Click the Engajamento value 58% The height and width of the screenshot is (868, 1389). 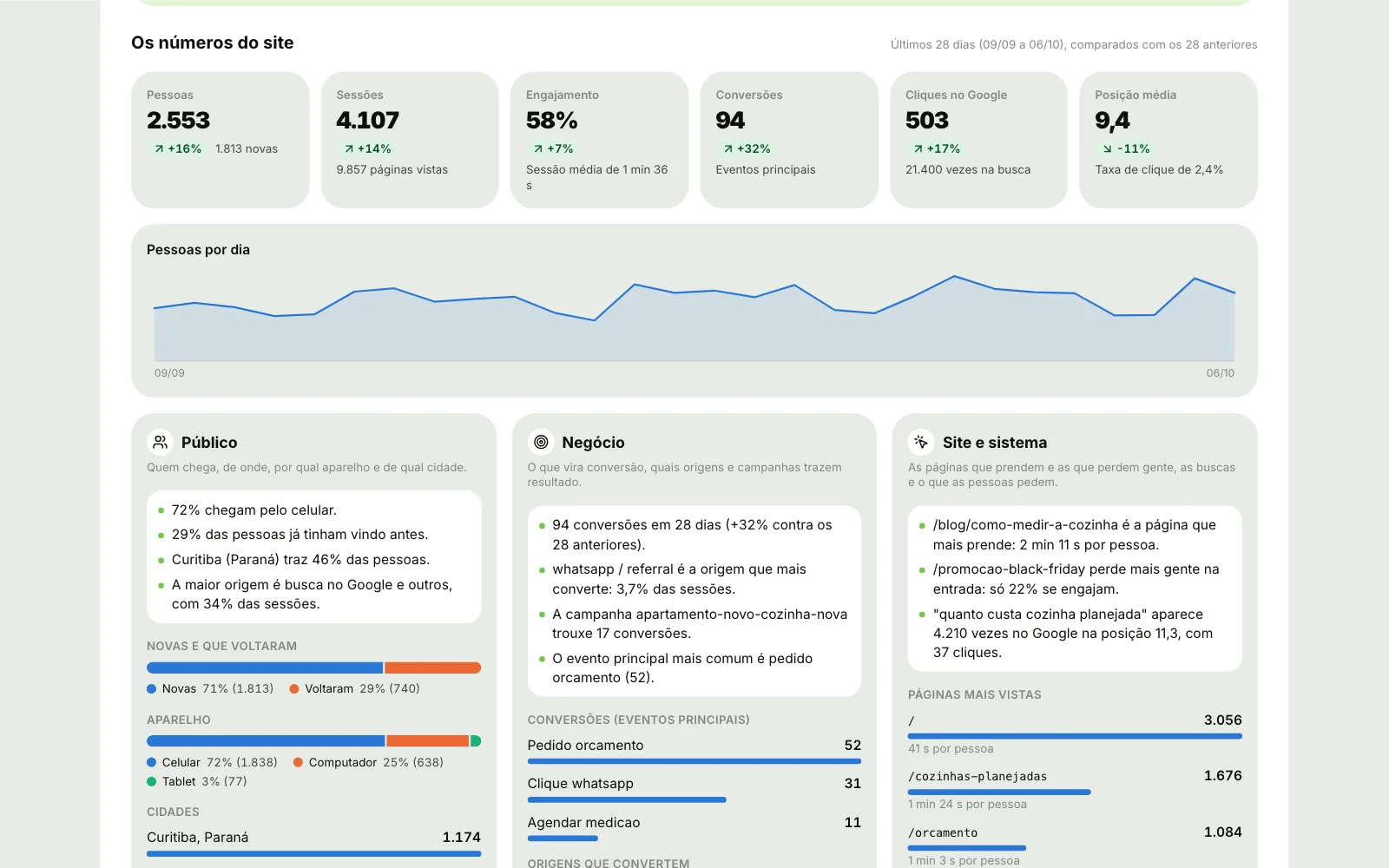[551, 121]
